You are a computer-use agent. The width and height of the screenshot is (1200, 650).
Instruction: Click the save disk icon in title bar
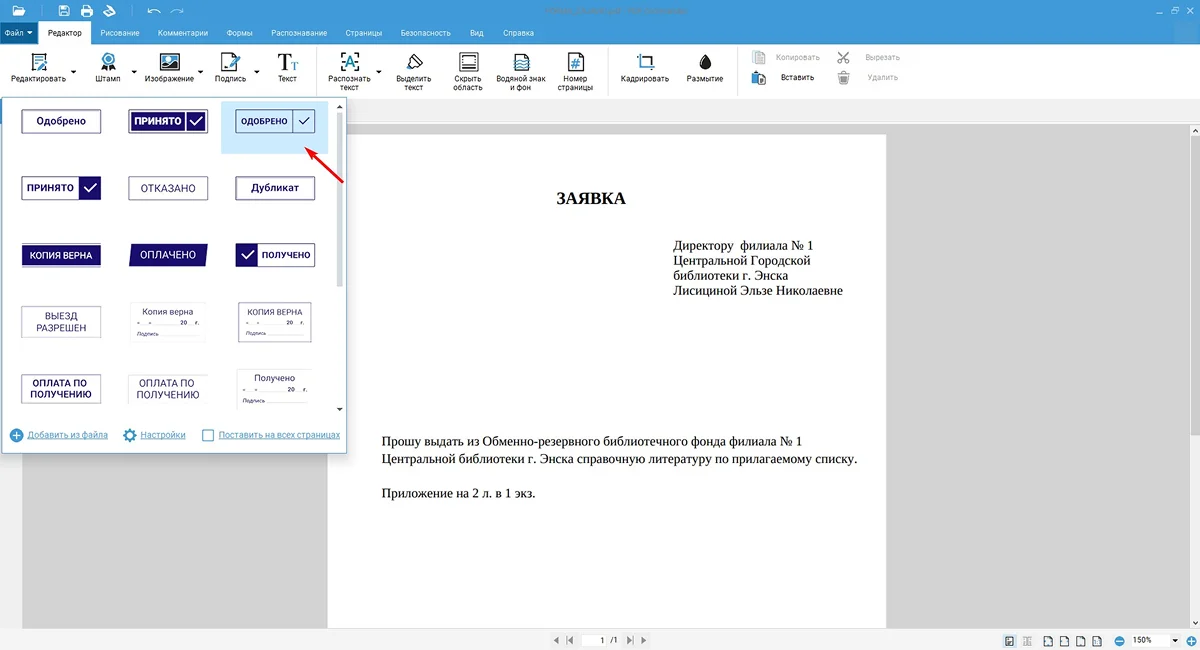coord(64,11)
